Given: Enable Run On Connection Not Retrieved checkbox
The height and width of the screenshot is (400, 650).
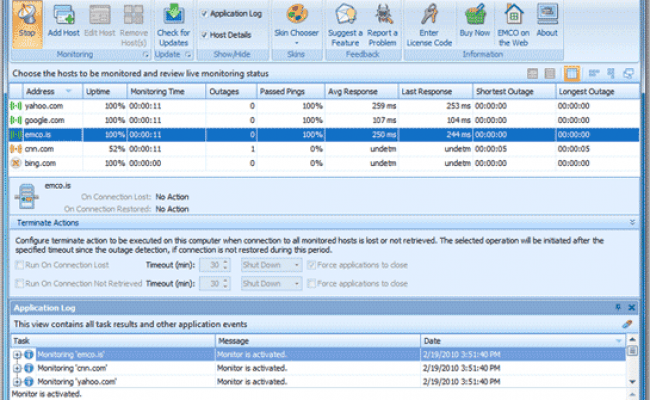Looking at the screenshot, I should pyautogui.click(x=19, y=284).
